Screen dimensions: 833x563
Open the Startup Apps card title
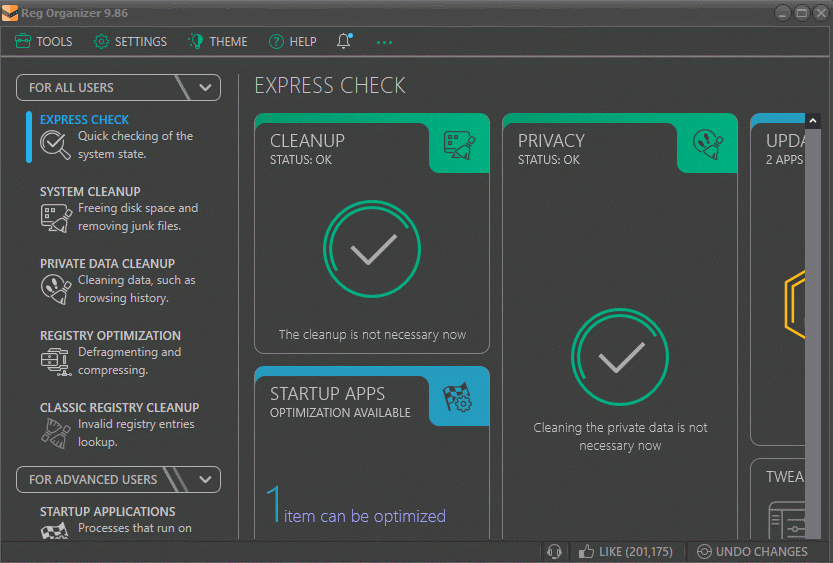(327, 394)
